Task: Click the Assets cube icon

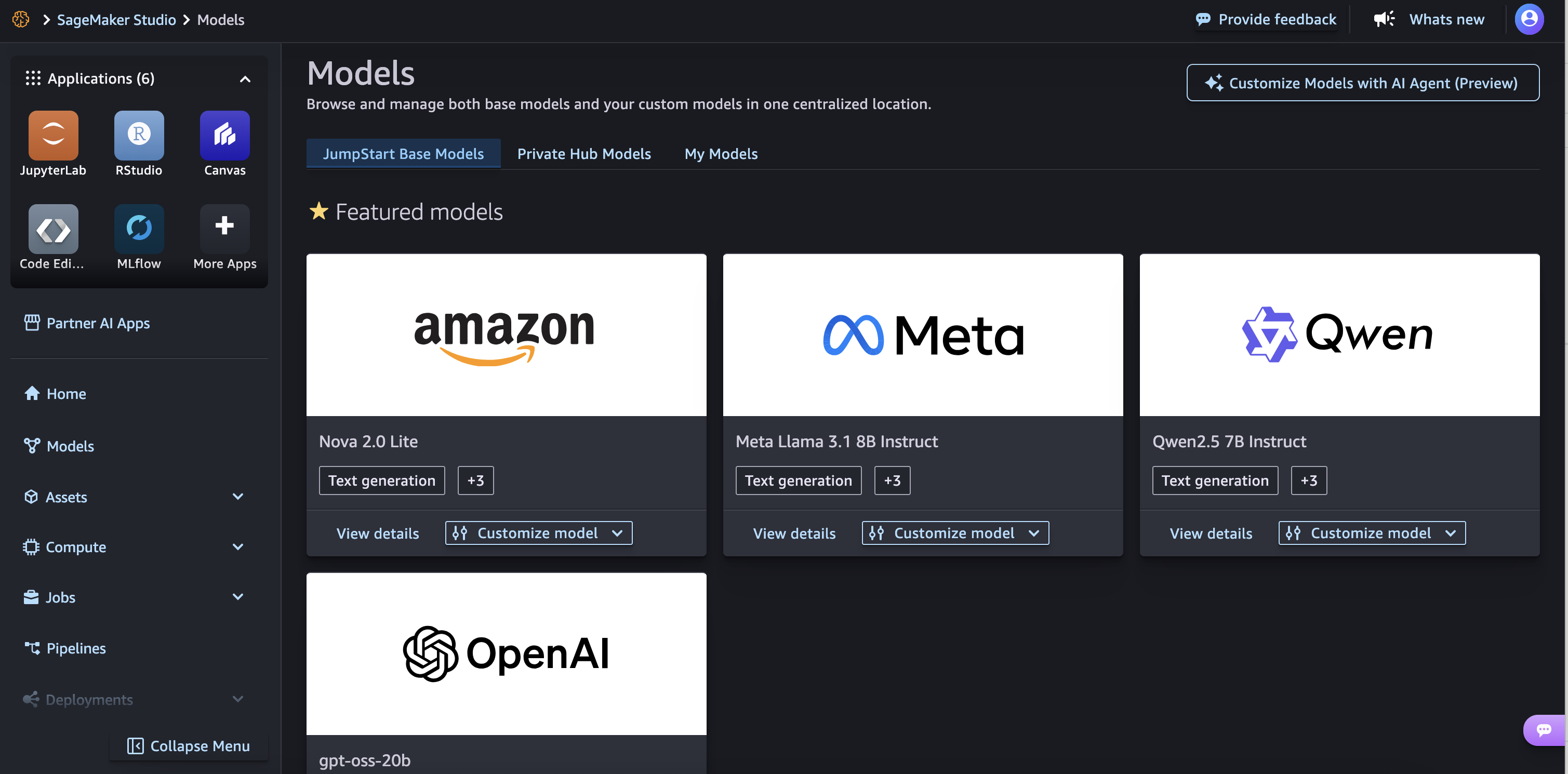Action: (x=31, y=497)
